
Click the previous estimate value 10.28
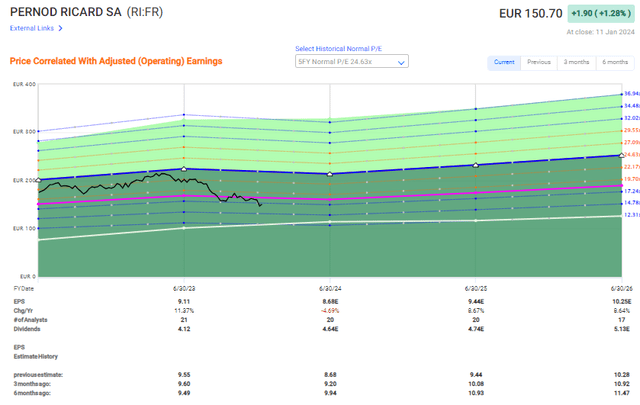coord(622,375)
